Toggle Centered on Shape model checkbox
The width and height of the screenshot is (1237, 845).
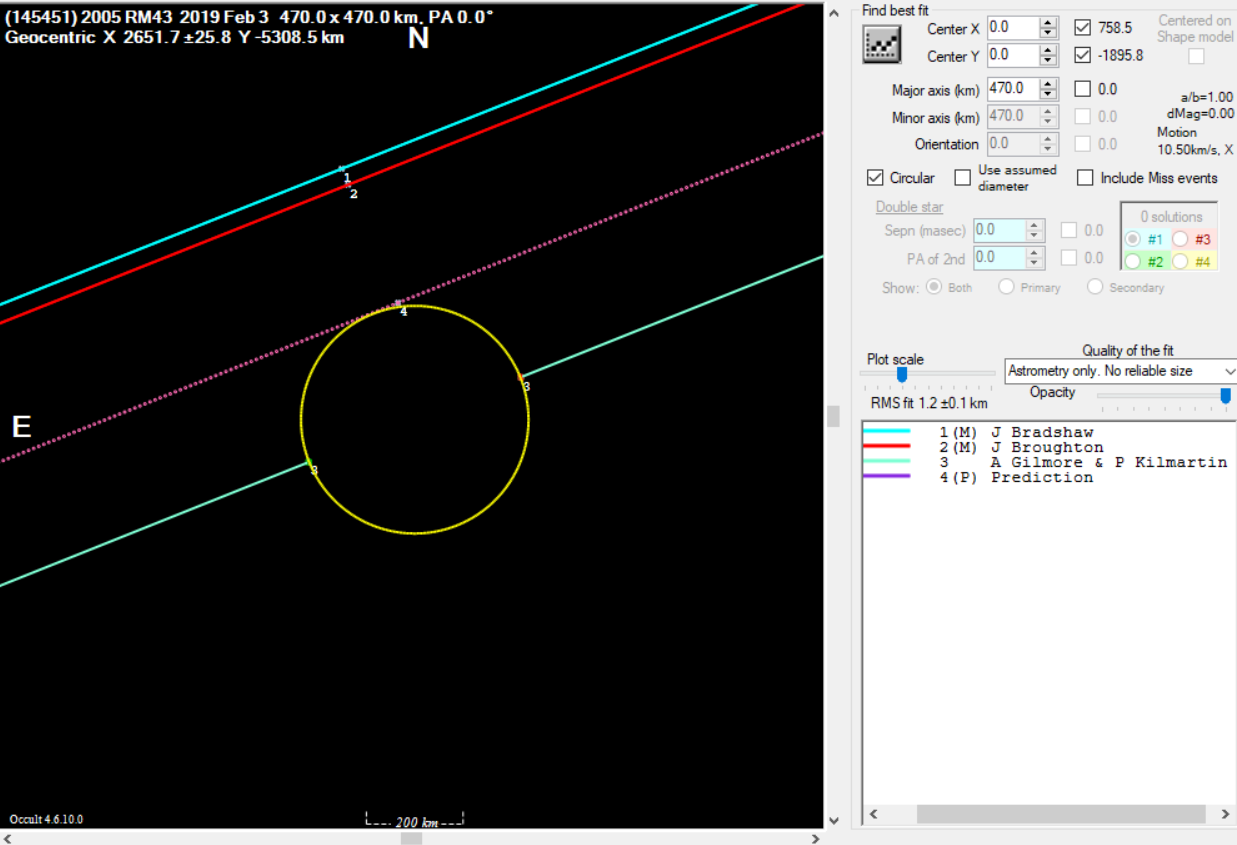pos(1196,57)
